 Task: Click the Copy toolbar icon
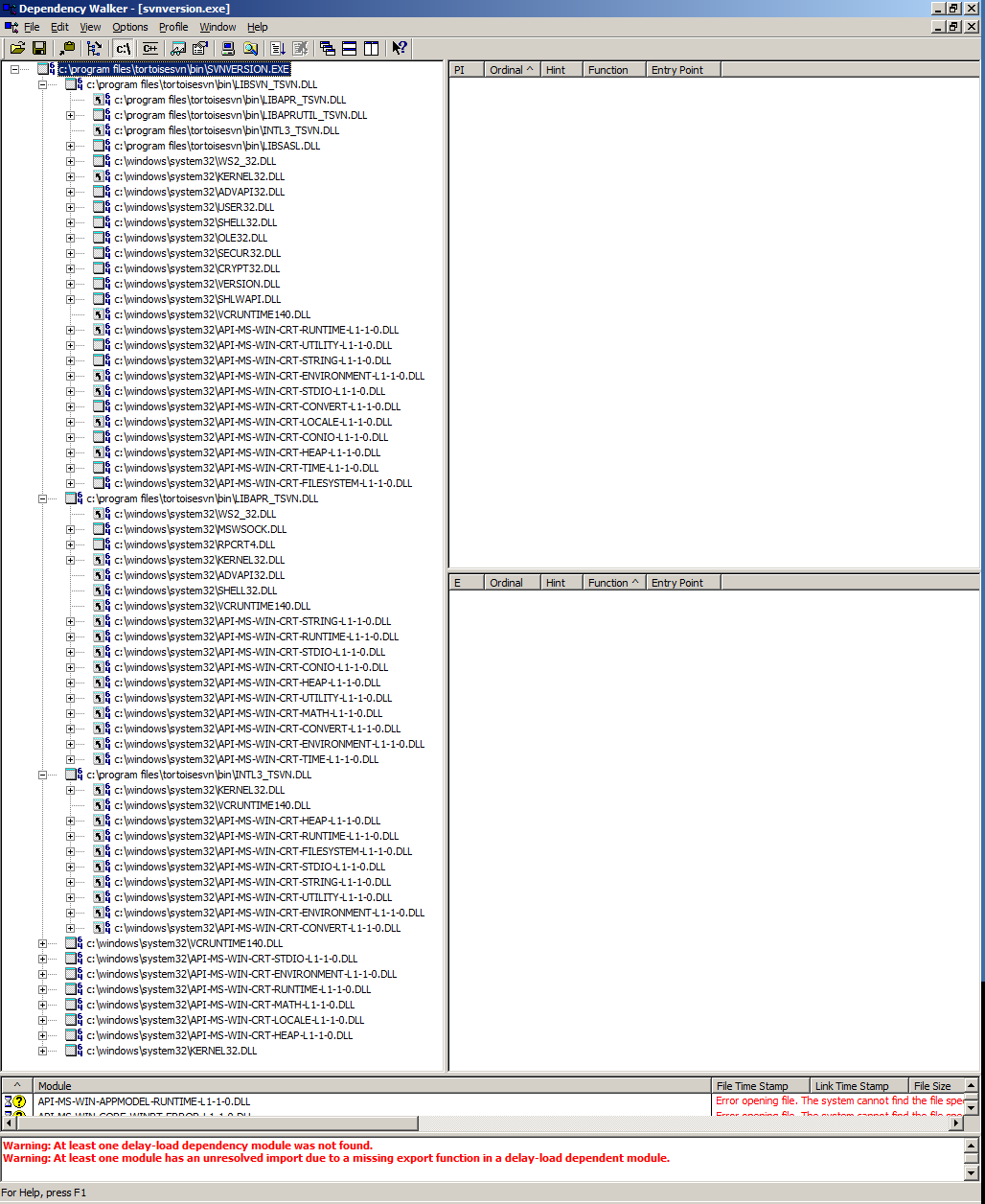tap(67, 48)
